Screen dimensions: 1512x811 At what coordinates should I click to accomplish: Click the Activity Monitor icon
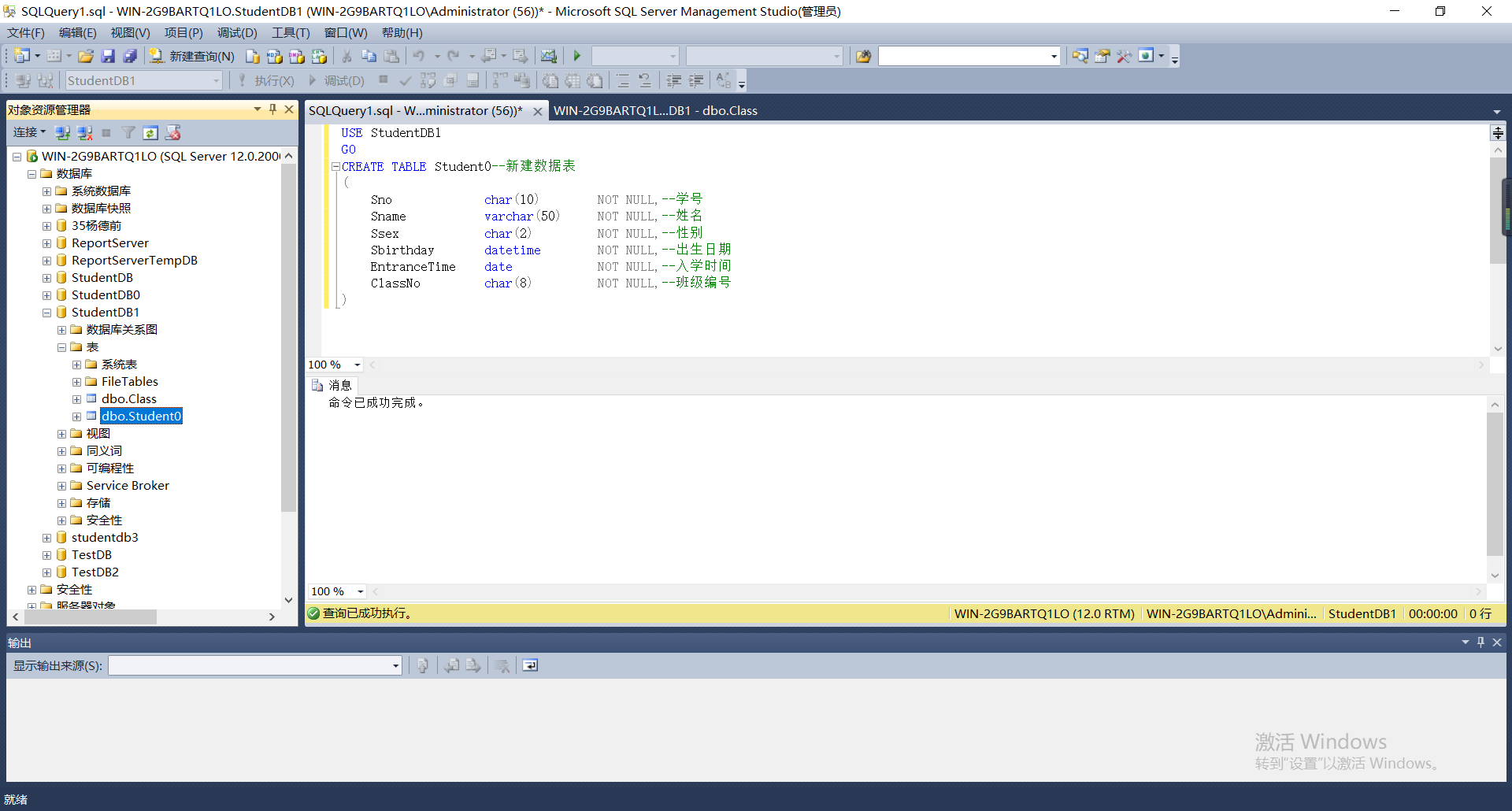pyautogui.click(x=549, y=56)
